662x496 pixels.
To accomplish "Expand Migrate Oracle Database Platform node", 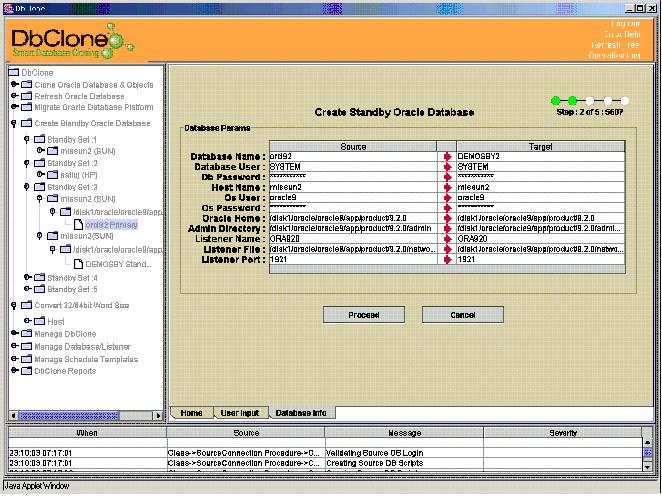I will coord(14,107).
